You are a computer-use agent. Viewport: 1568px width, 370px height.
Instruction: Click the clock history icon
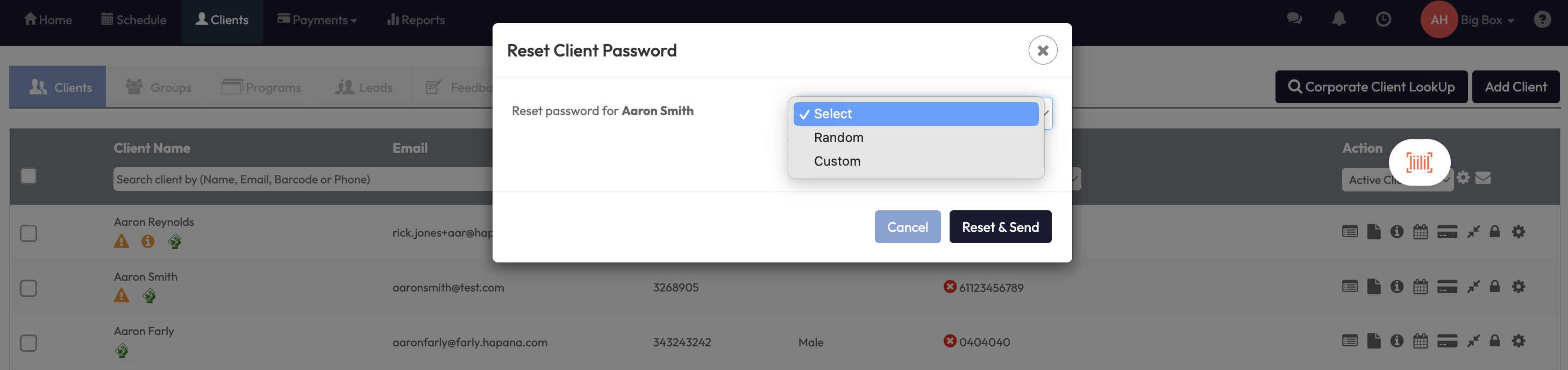pos(1383,19)
